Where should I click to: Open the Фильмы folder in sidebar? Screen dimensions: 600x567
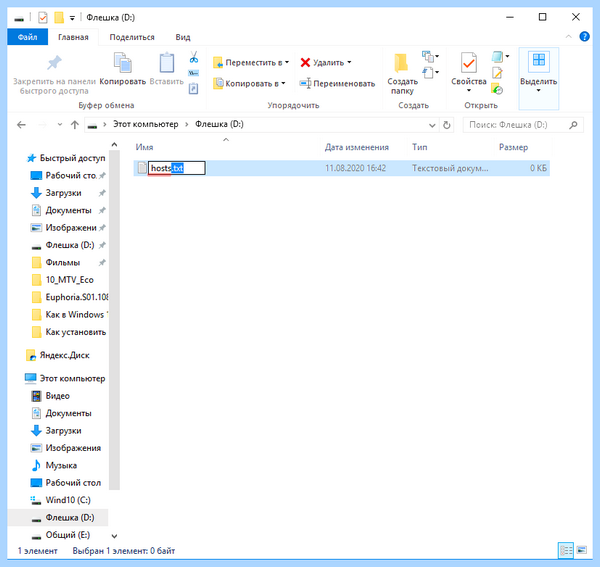pyautogui.click(x=67, y=262)
